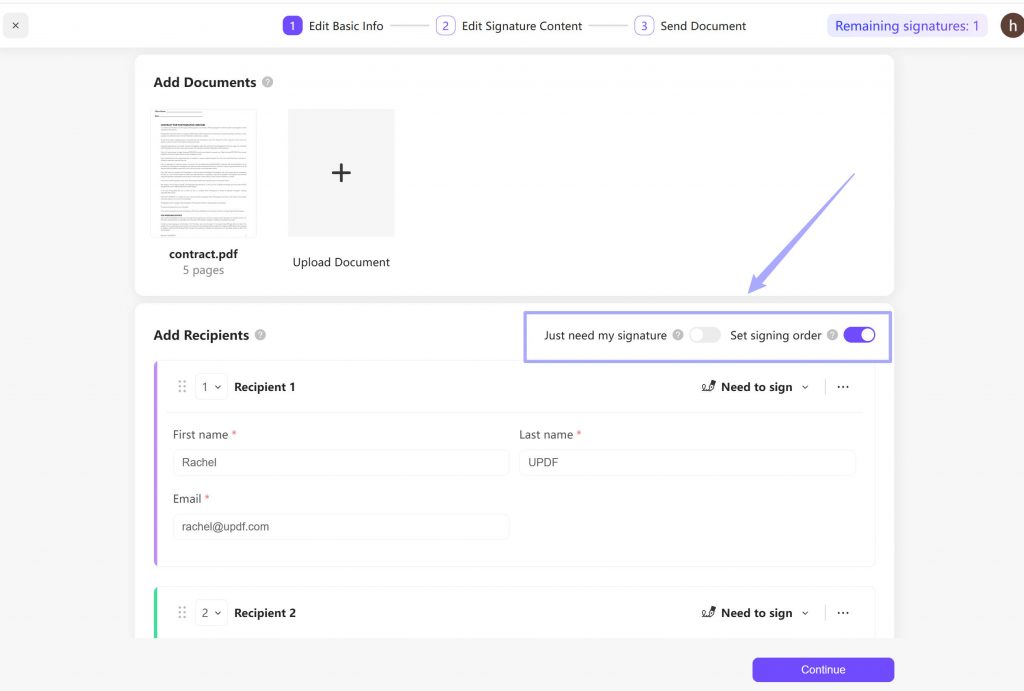Click the Remaining signatures indicator
Screen dimensions: 1024x691
coord(906,25)
